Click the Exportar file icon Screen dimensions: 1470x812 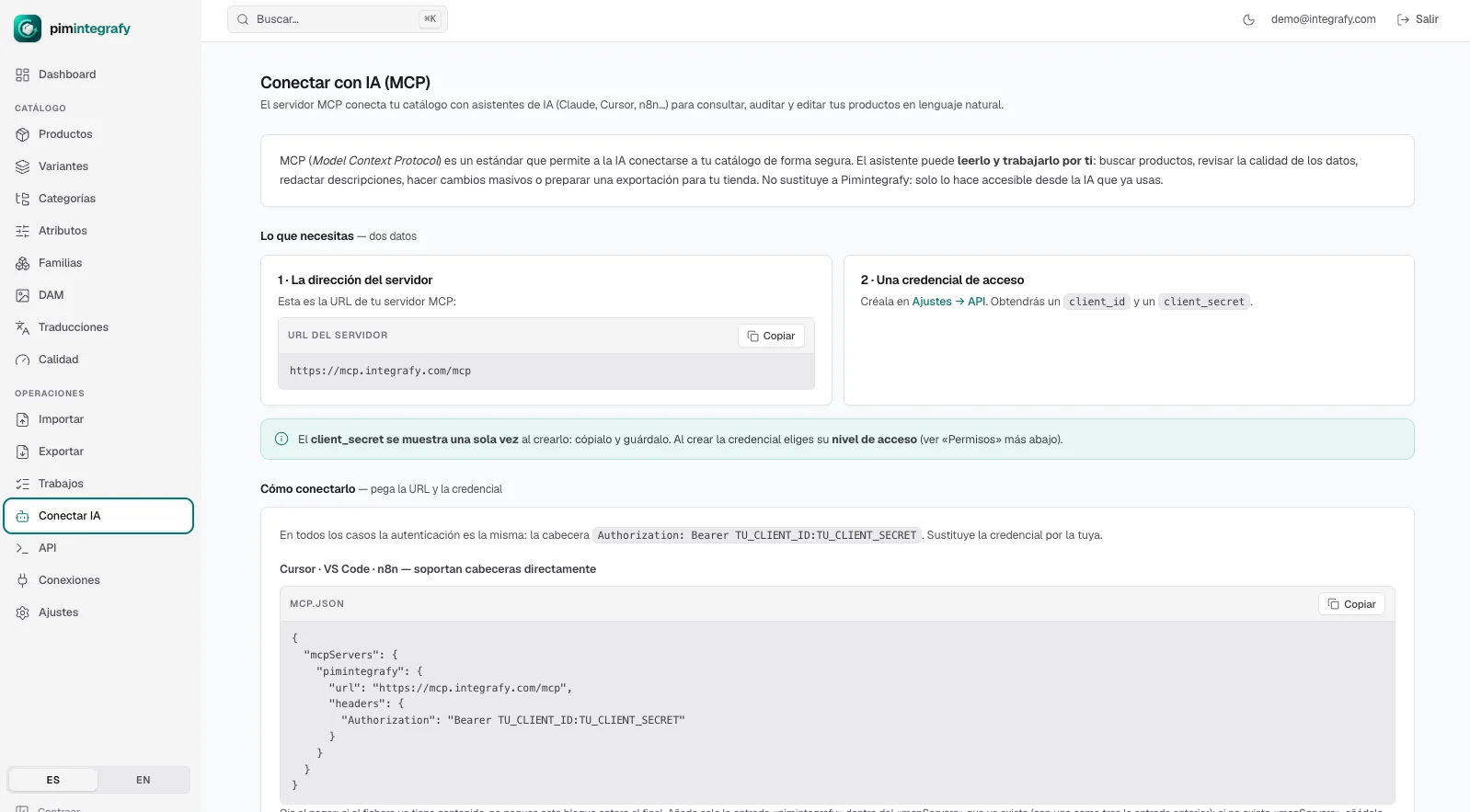(23, 452)
